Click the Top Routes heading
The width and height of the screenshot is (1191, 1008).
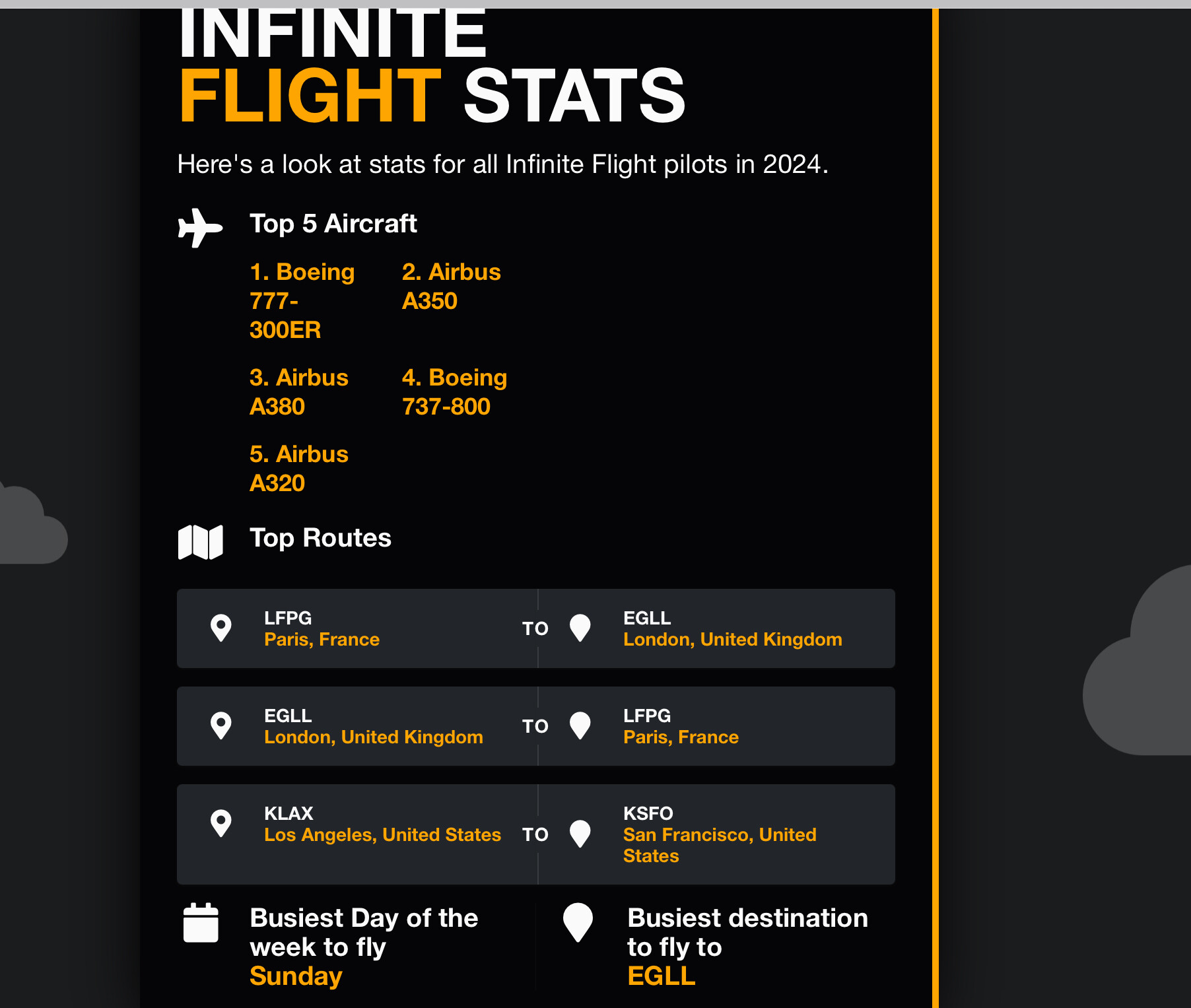point(320,538)
